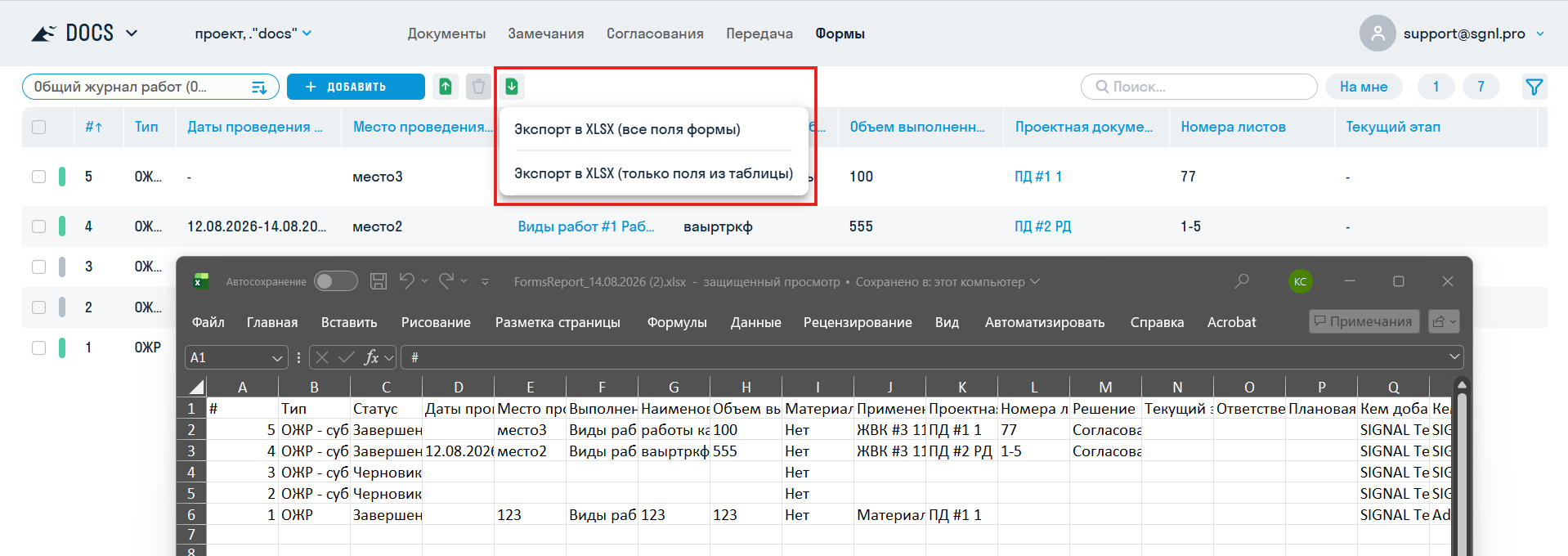The image size is (1568, 556).
Task: Expand the support@sgnl.pro account menu
Action: pos(1540,34)
